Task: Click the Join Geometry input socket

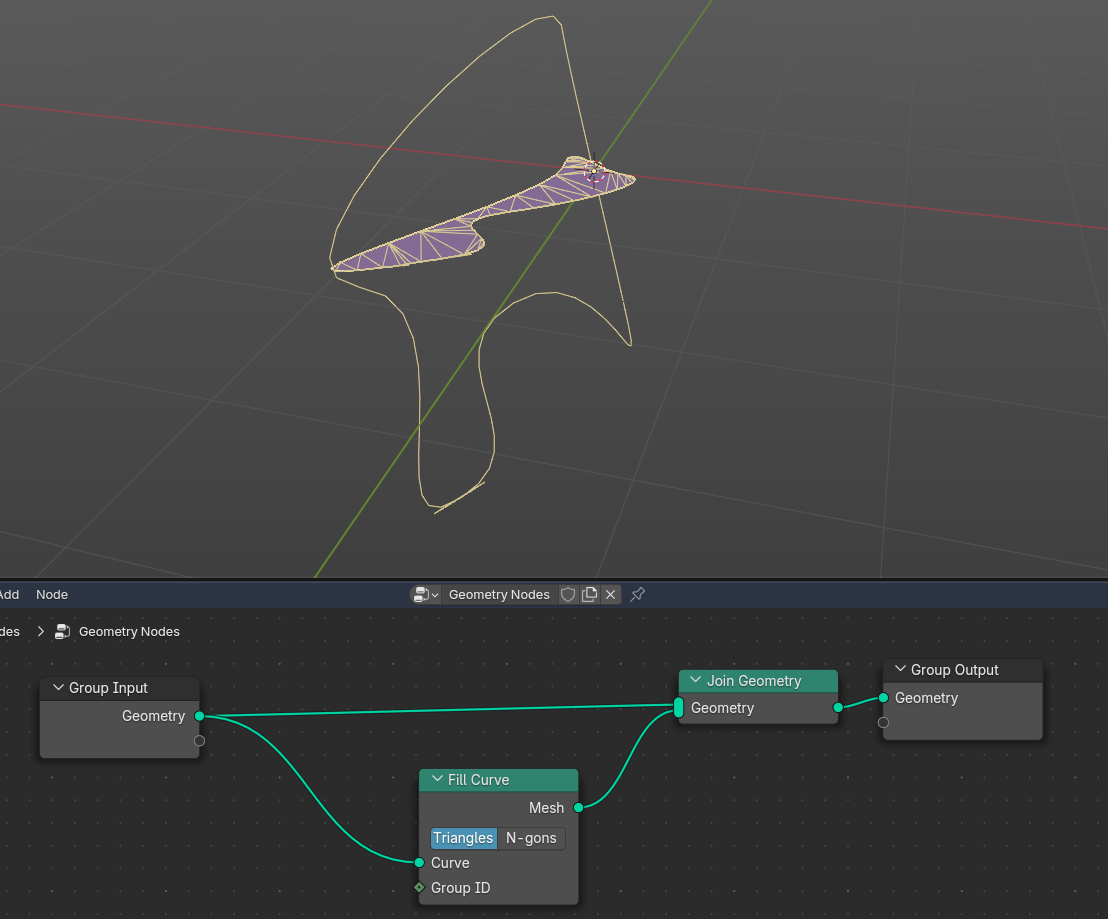Action: [678, 707]
